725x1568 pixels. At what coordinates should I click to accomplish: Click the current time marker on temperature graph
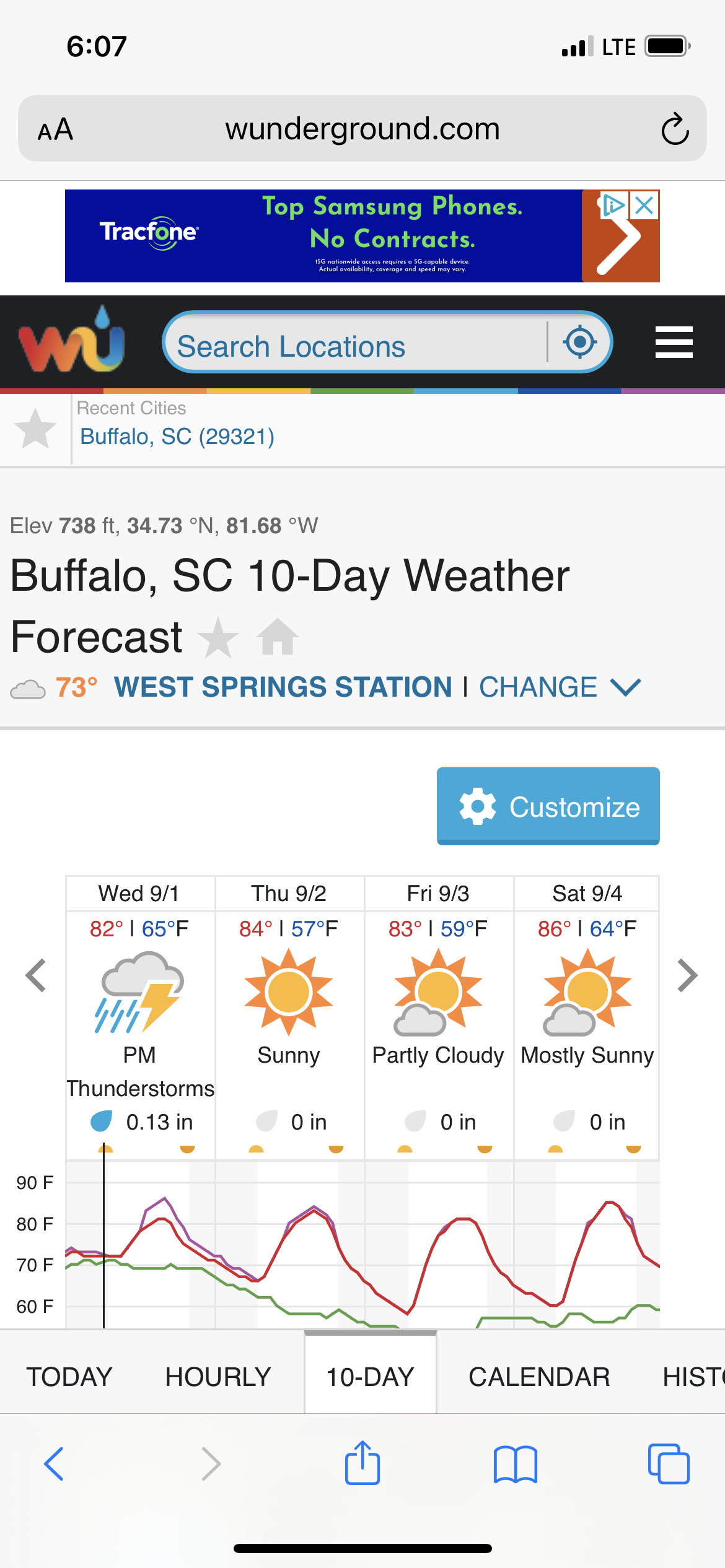click(x=103, y=1235)
